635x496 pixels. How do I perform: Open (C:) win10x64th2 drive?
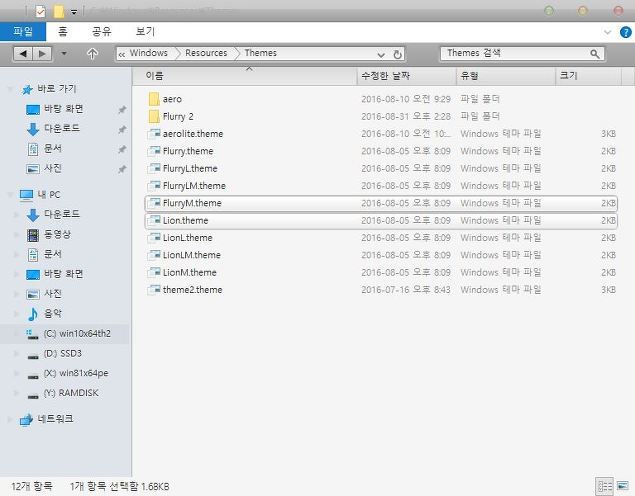click(77, 334)
